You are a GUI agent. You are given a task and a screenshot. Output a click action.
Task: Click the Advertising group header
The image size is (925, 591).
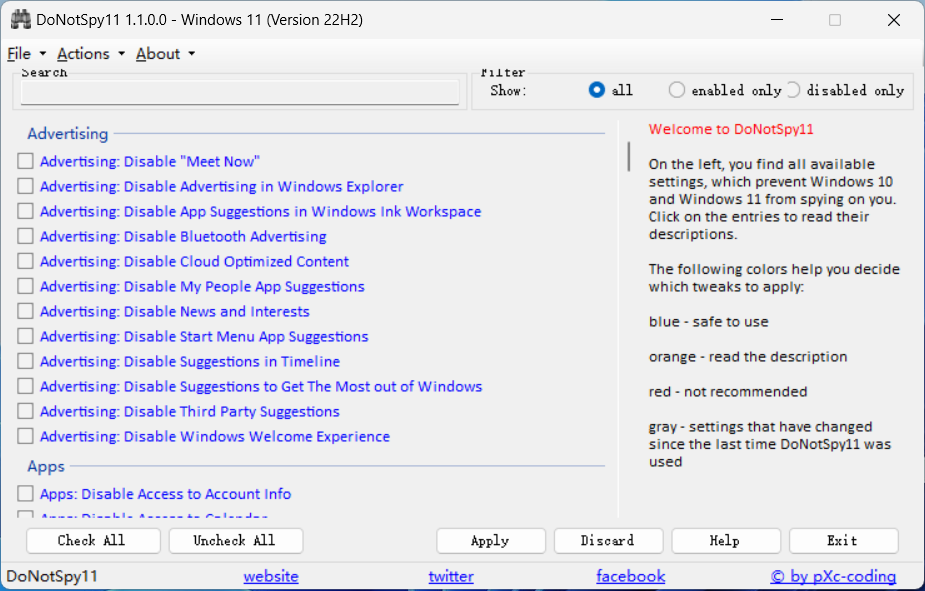(x=68, y=133)
